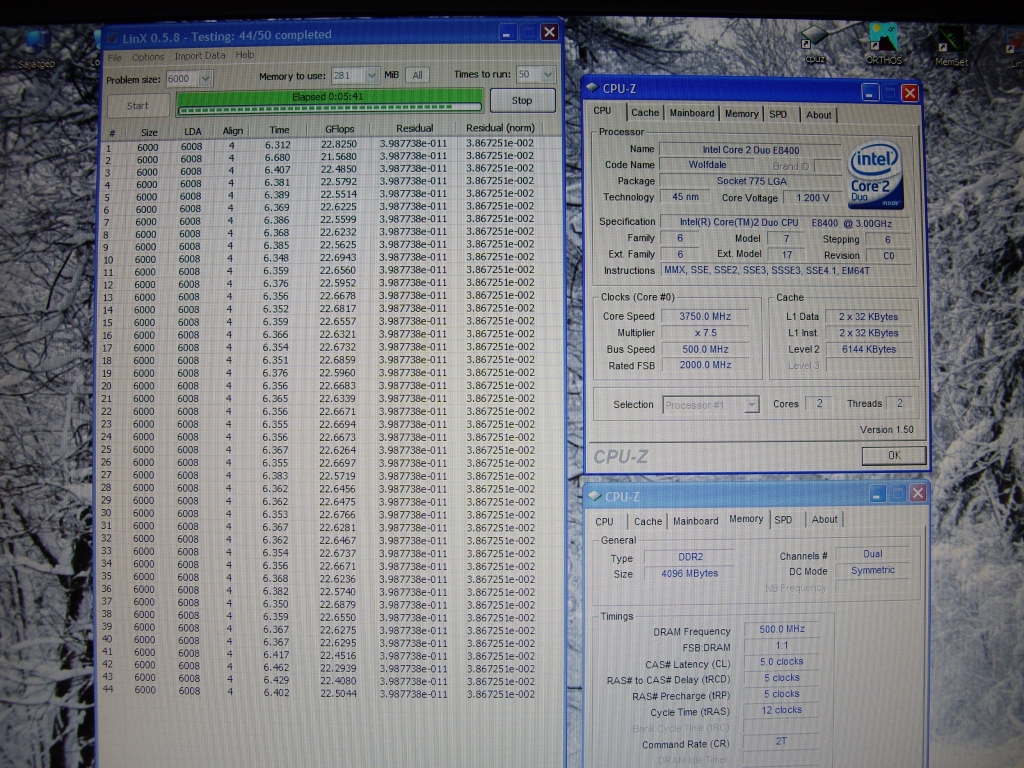Image resolution: width=1024 pixels, height=768 pixels.
Task: Close the upper CPU-Z window
Action: click(910, 93)
